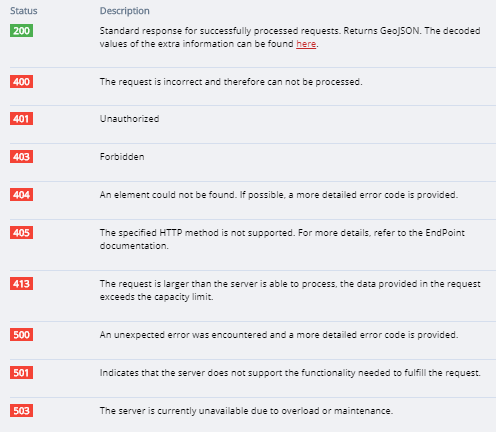Select the 501 status code badge

[21, 373]
